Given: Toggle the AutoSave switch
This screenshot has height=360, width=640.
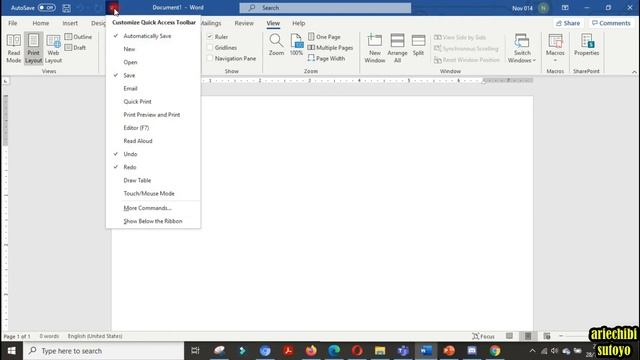Looking at the screenshot, I should pos(47,8).
